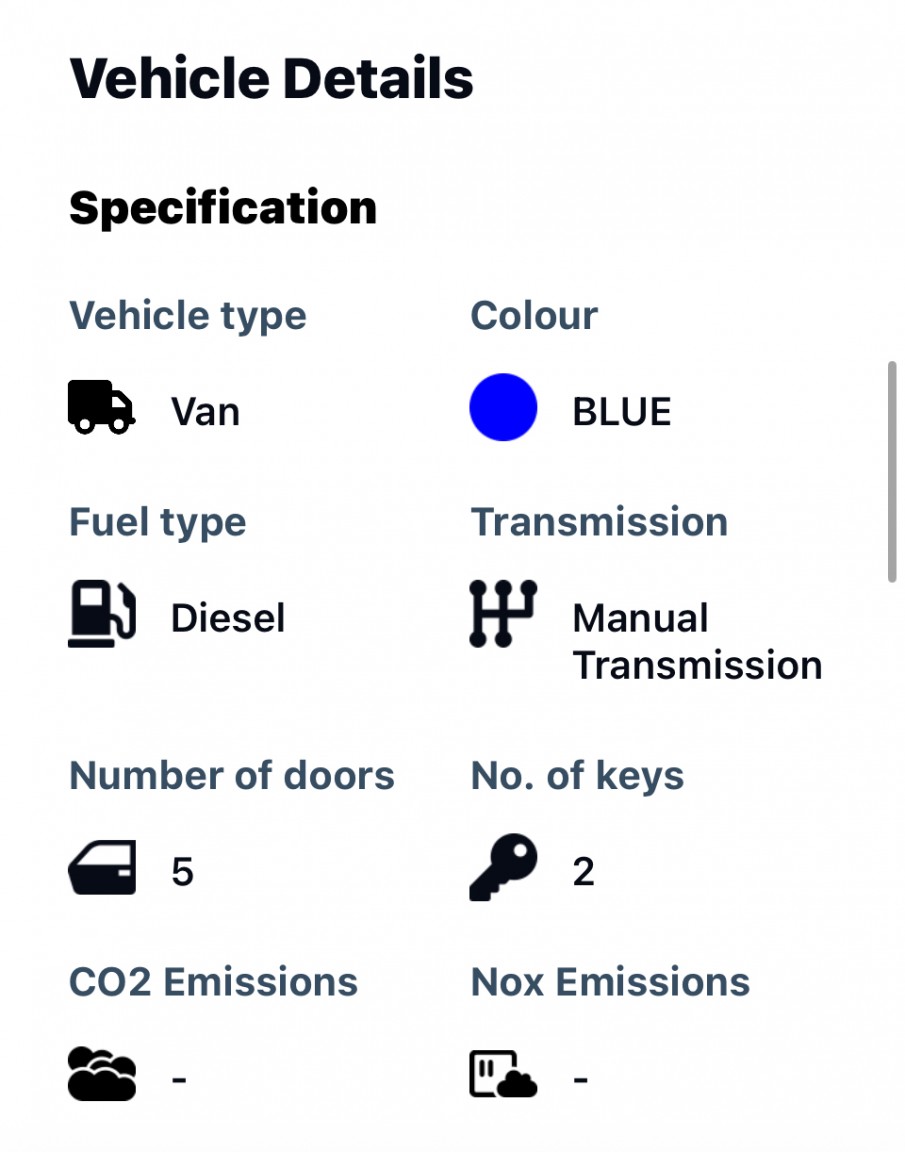Viewport: 905px width, 1152px height.
Task: Click the CO2 Emissions cloud icon
Action: (x=101, y=1074)
